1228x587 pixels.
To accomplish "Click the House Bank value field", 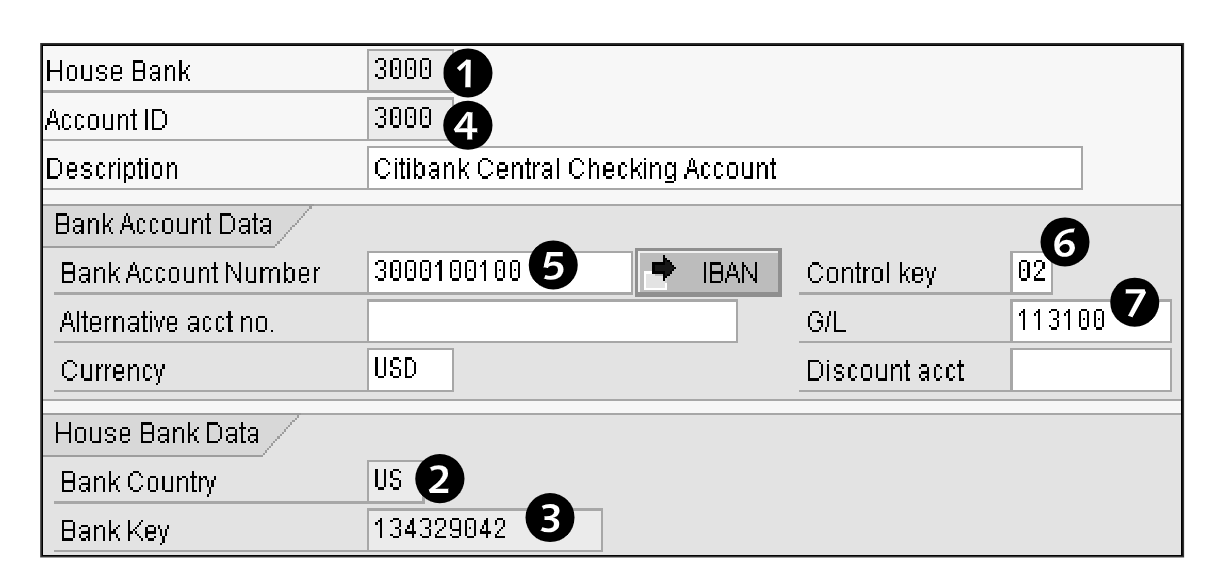I will [403, 72].
